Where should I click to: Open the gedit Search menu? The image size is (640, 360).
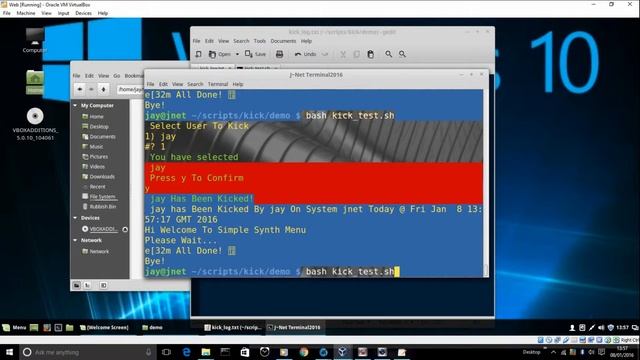(241, 41)
